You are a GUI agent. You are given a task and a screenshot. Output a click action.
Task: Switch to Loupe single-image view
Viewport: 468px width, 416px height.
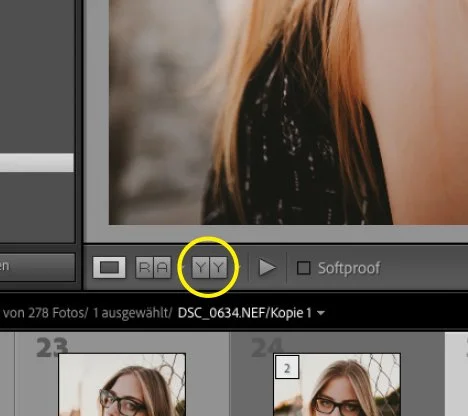click(x=109, y=267)
